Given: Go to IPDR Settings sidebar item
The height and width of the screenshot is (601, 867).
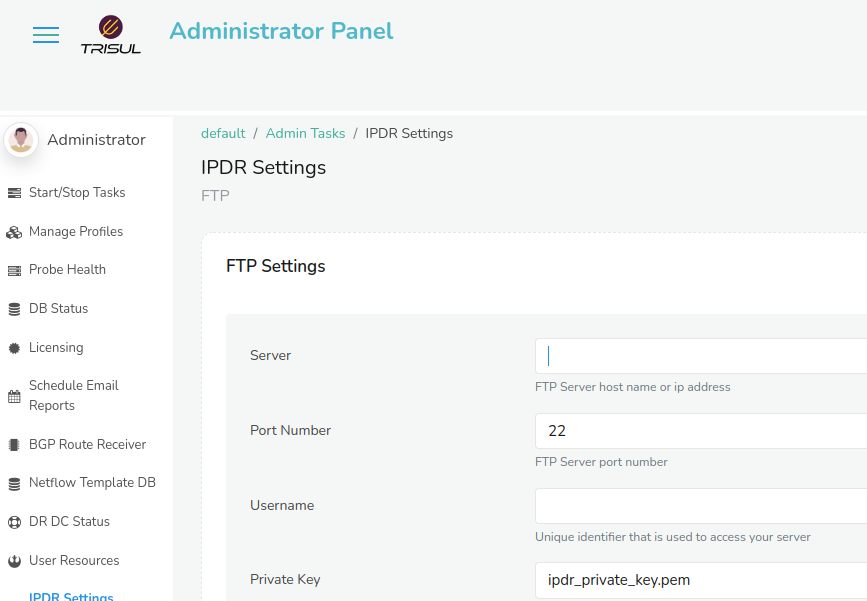Looking at the screenshot, I should 71,597.
